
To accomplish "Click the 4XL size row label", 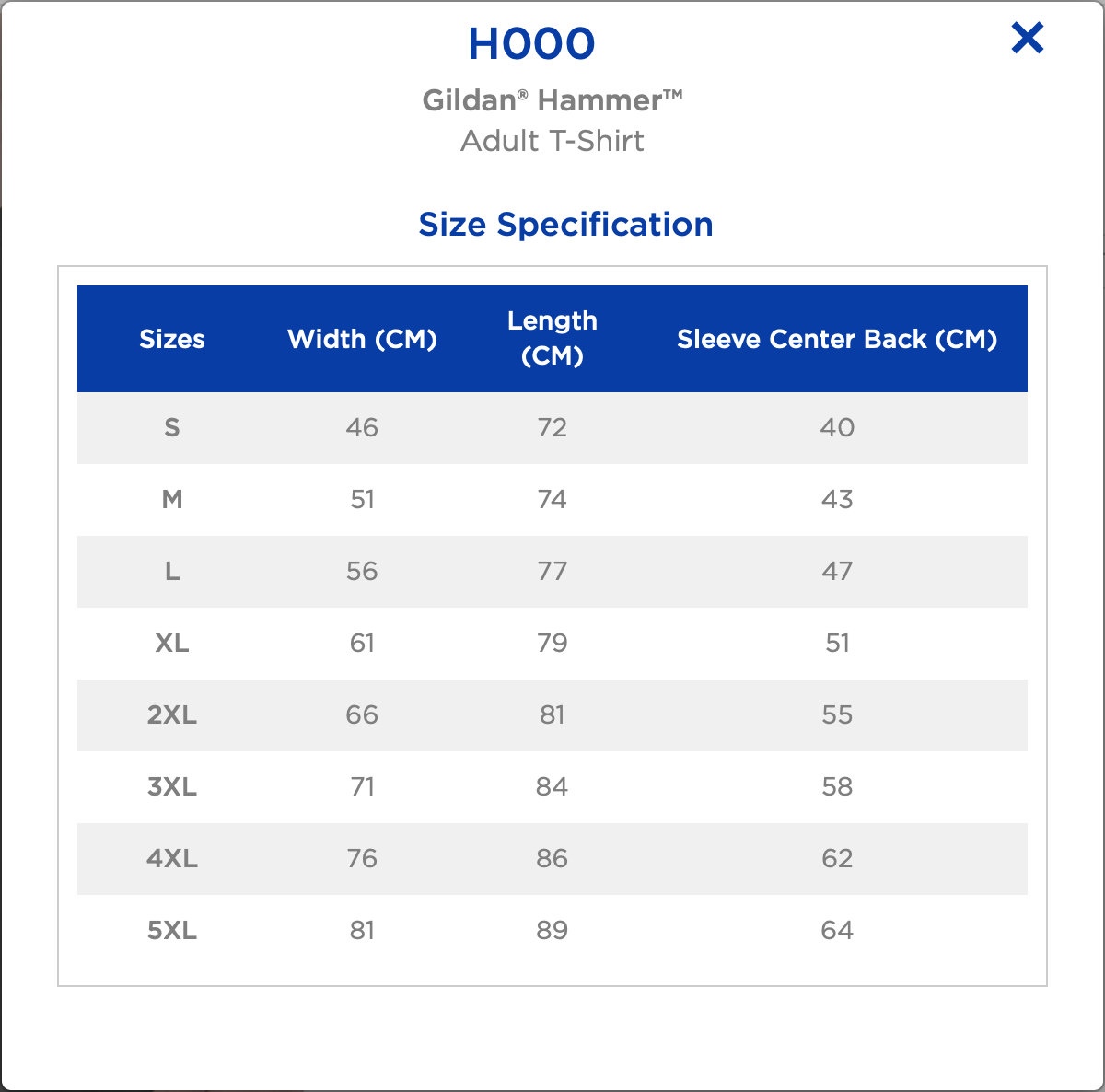I will (x=172, y=858).
